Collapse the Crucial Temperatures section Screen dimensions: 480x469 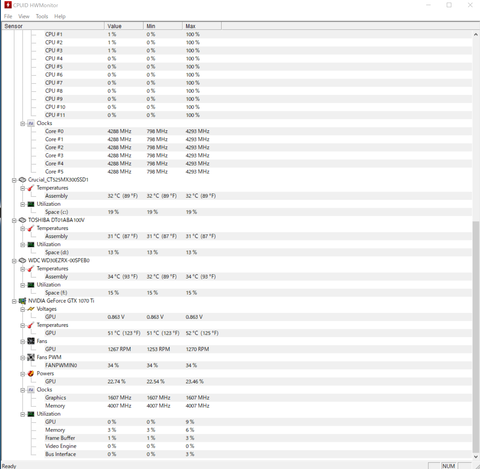tap(22, 188)
